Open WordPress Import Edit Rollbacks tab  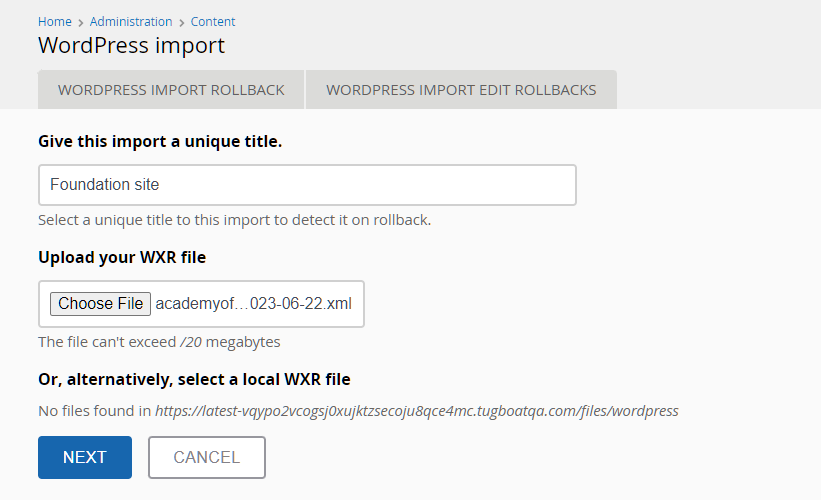(x=461, y=90)
